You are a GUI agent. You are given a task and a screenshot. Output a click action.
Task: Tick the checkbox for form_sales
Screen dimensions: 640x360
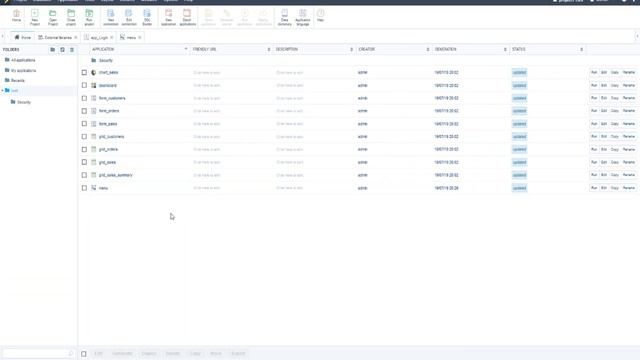tap(84, 124)
